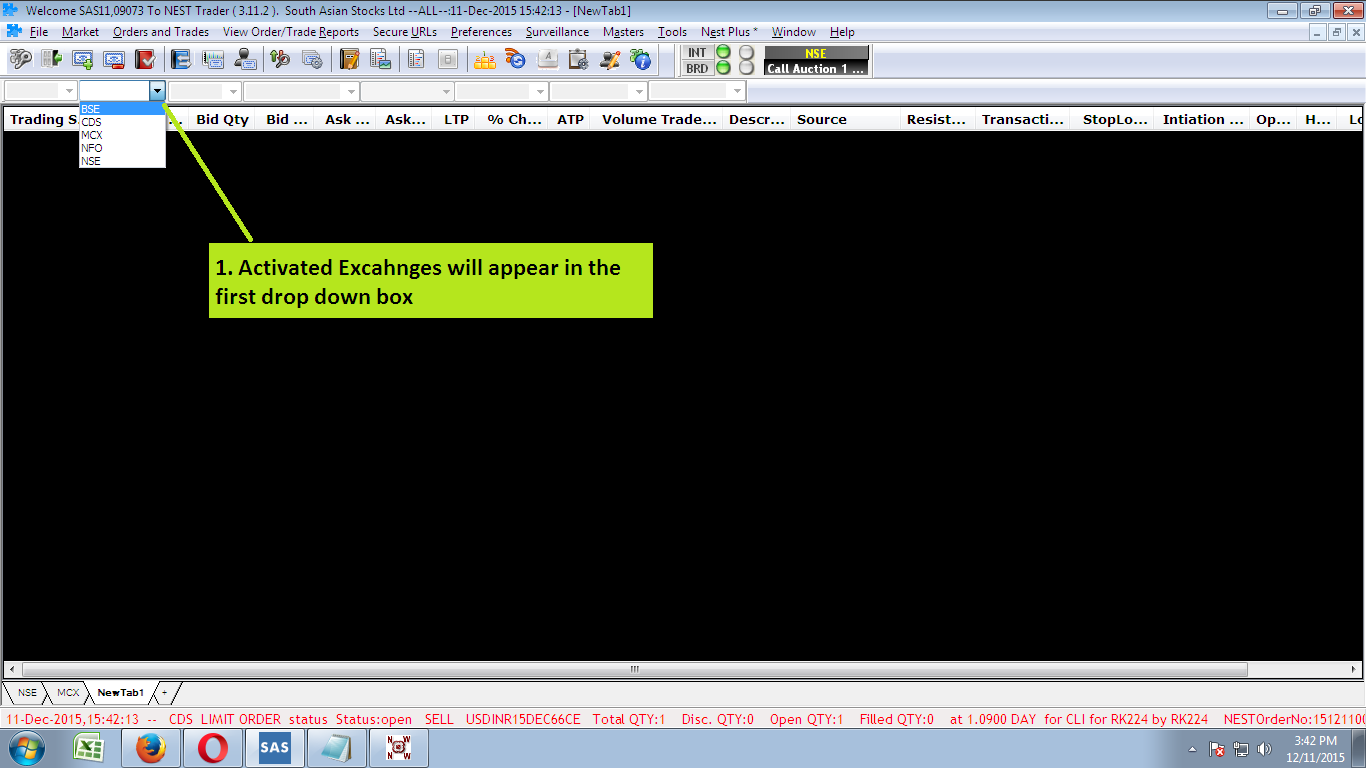The height and width of the screenshot is (768, 1366).
Task: Select NFO from the exchange list
Action: tap(122, 148)
